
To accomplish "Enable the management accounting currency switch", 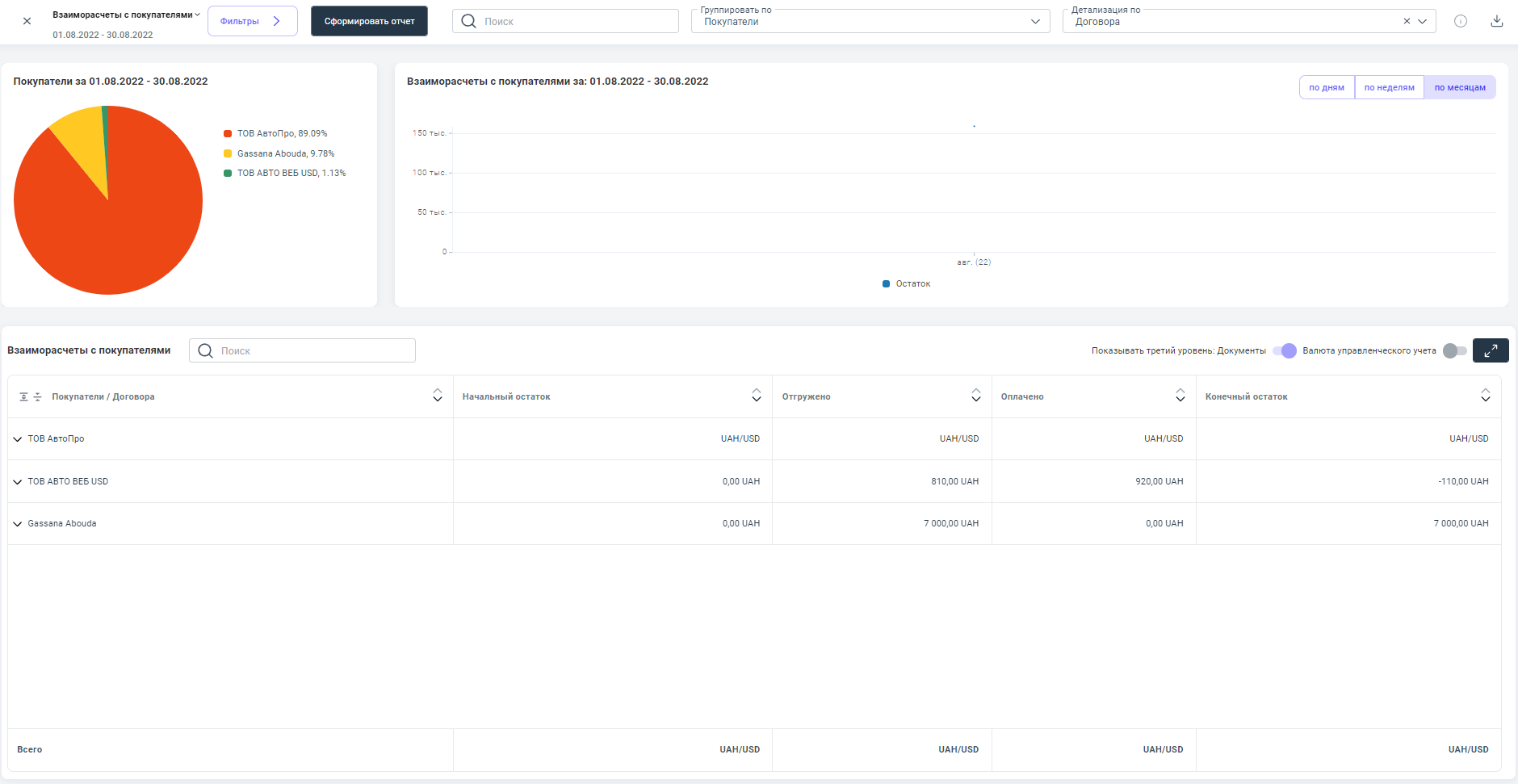I will [1454, 350].
